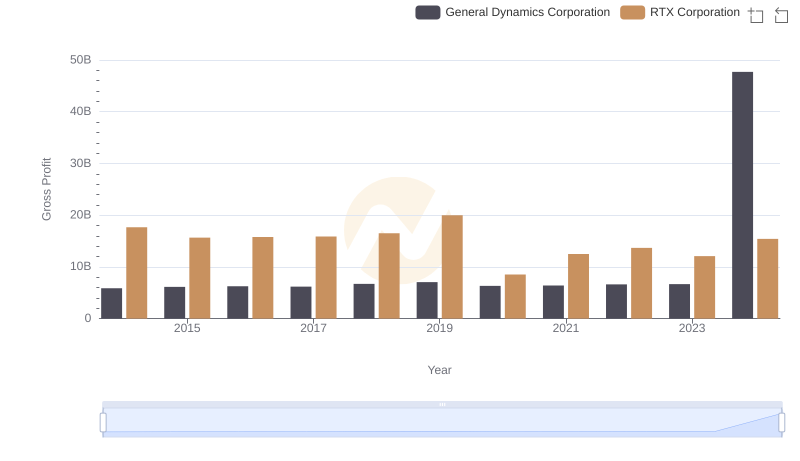Toggle General Dynamics Corporation legend swatch
800x461 pixels.
pos(428,12)
